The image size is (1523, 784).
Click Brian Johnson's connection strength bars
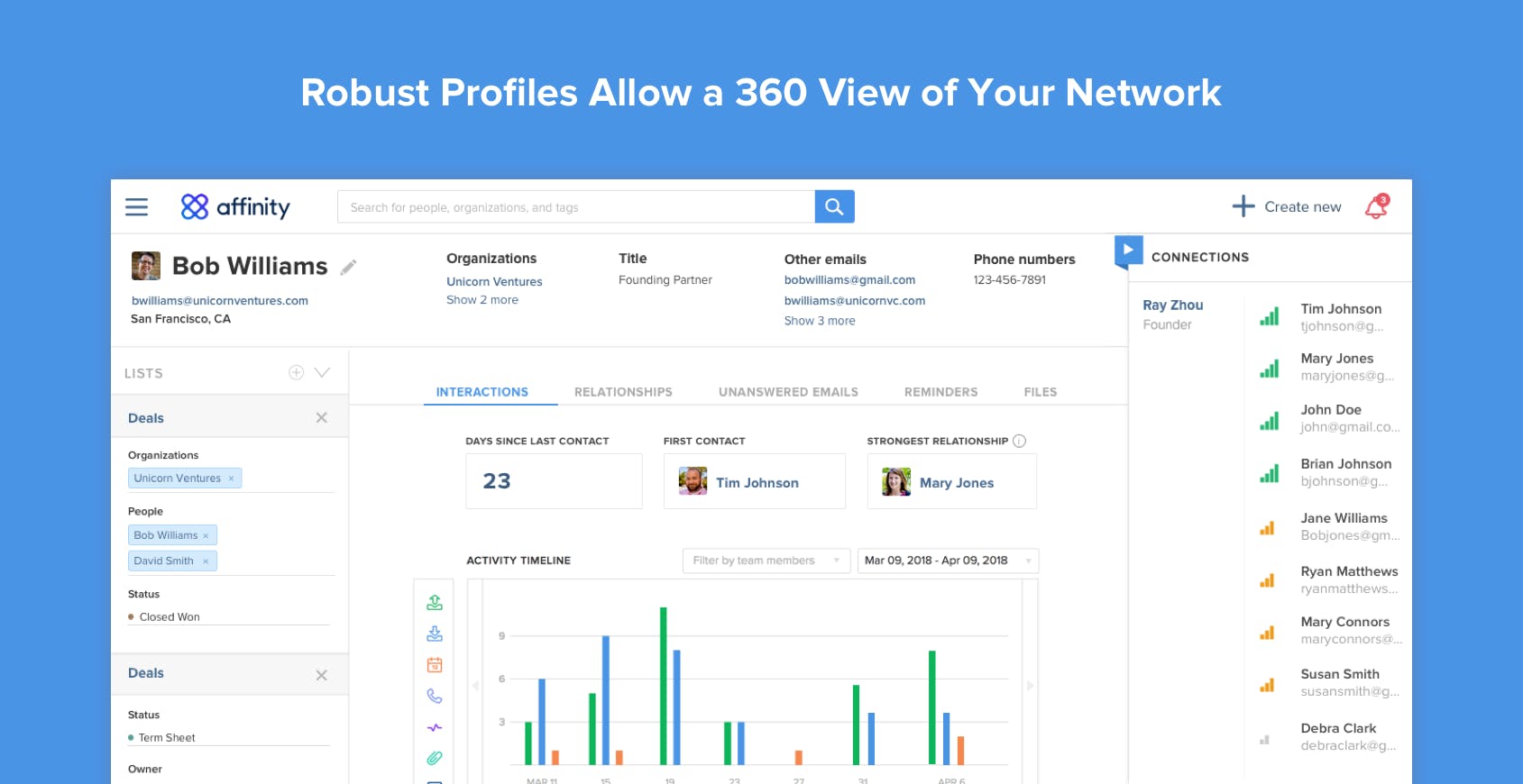pos(1270,473)
